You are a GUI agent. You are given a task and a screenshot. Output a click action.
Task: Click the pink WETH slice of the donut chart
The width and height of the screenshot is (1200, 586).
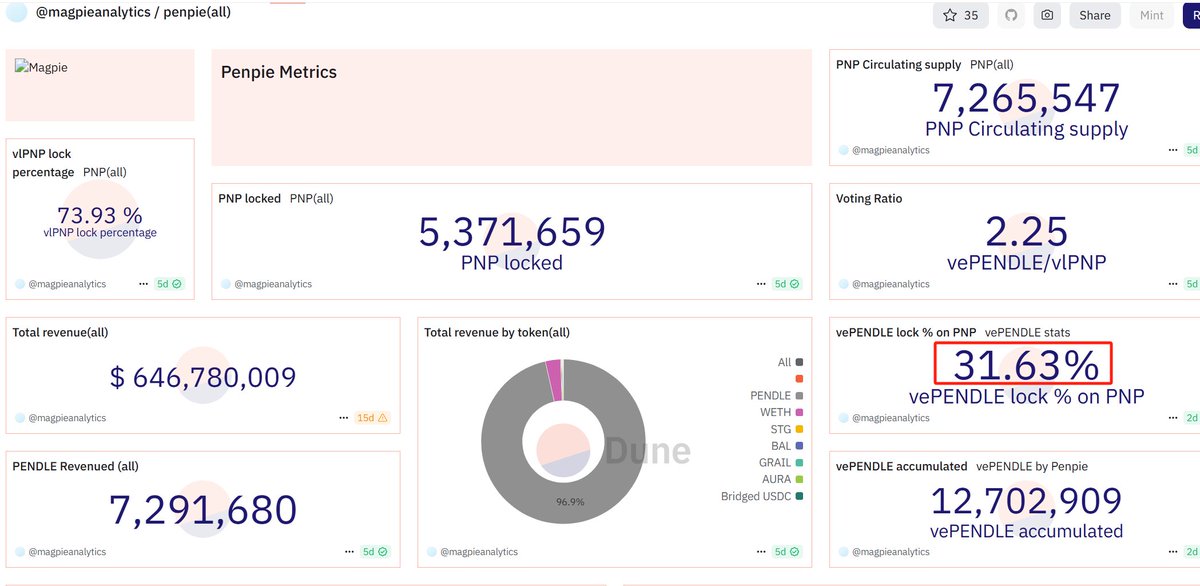tap(553, 380)
